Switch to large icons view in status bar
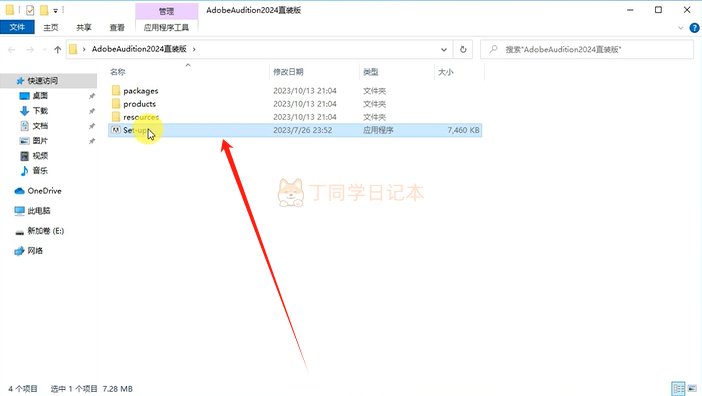 pos(692,388)
